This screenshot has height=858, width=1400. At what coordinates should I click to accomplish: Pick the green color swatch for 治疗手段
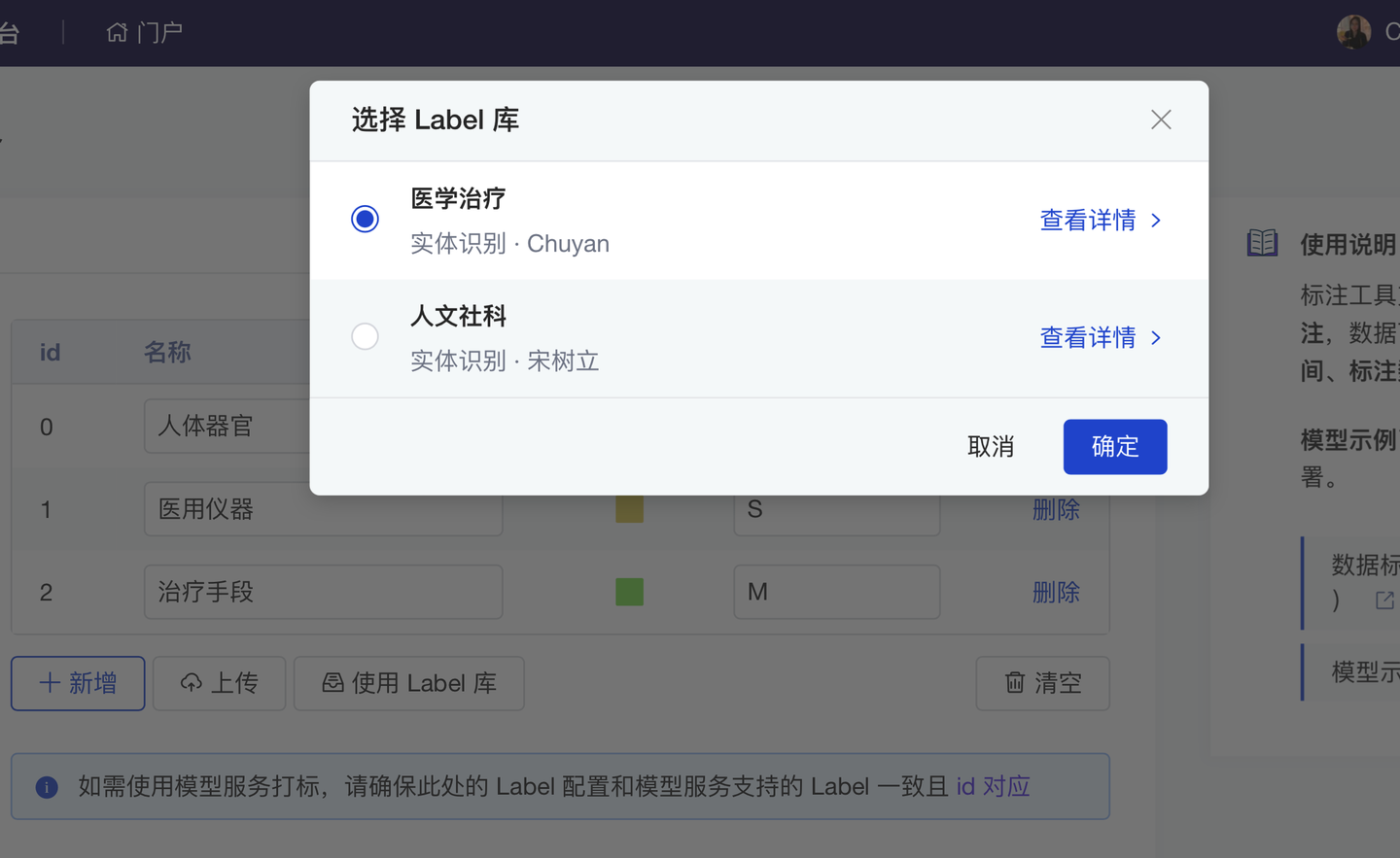pos(629,592)
